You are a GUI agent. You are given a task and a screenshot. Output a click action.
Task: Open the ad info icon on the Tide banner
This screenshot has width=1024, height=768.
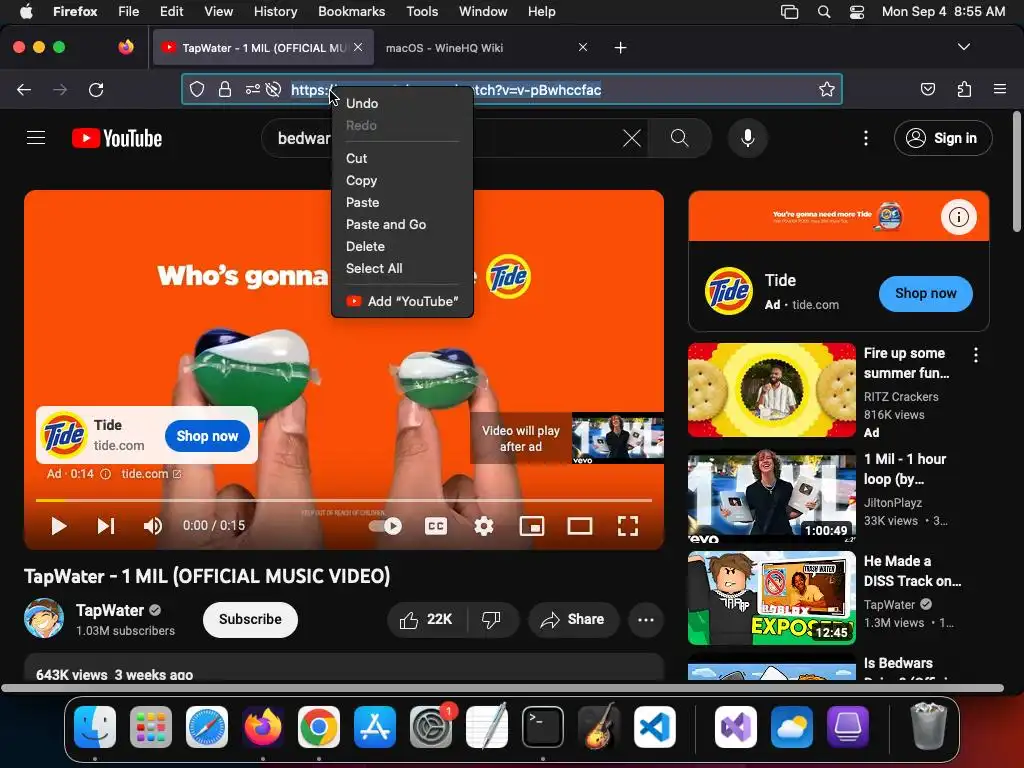tap(958, 217)
